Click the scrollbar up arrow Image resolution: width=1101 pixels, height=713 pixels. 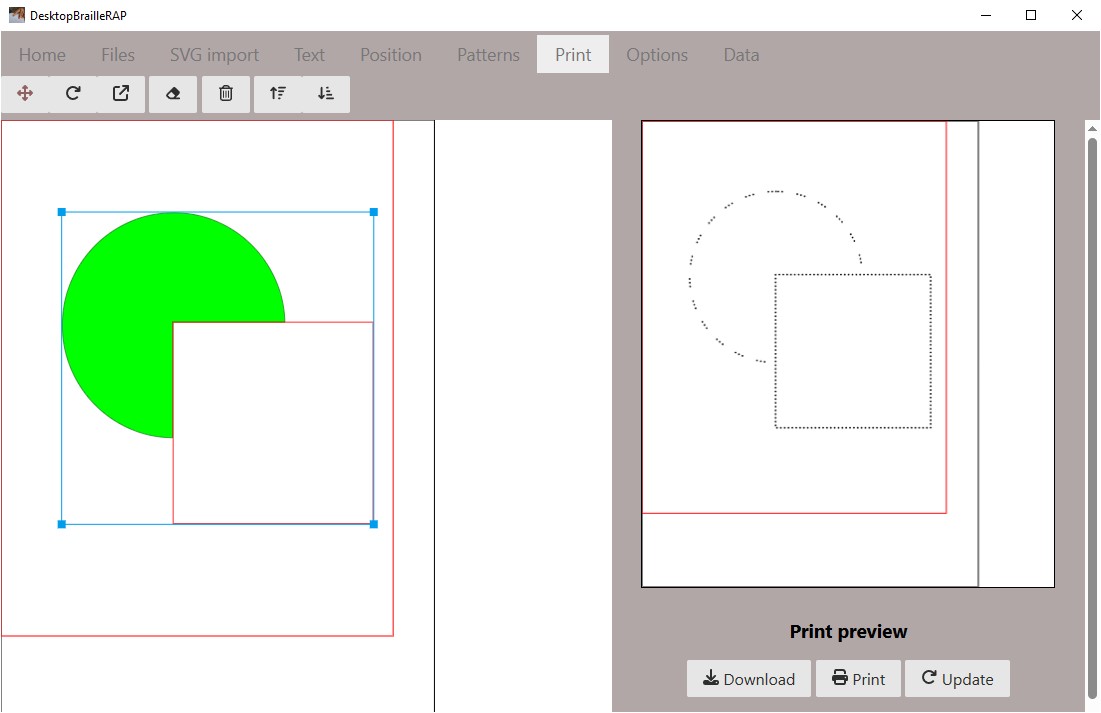1092,129
